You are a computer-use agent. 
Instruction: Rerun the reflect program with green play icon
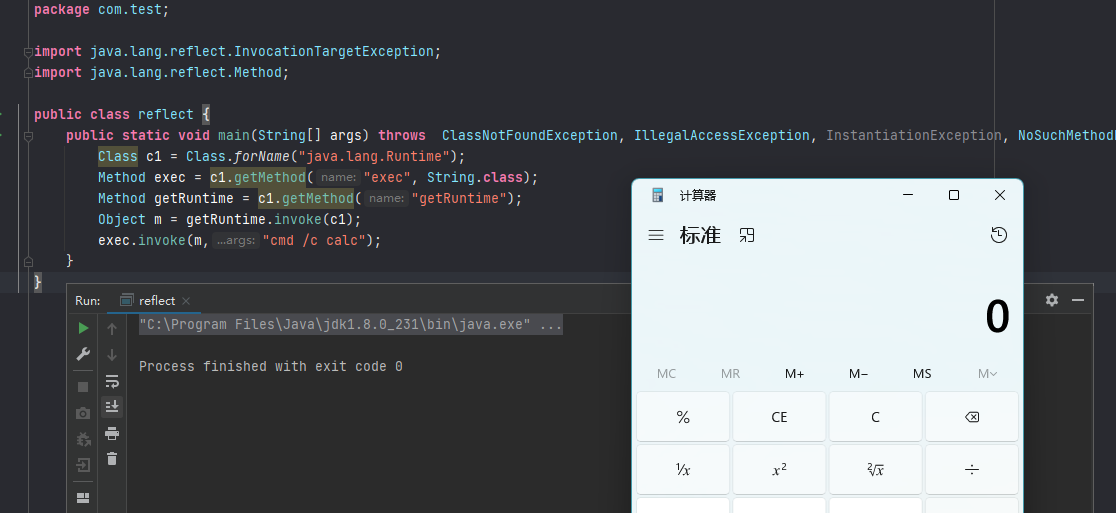click(83, 328)
